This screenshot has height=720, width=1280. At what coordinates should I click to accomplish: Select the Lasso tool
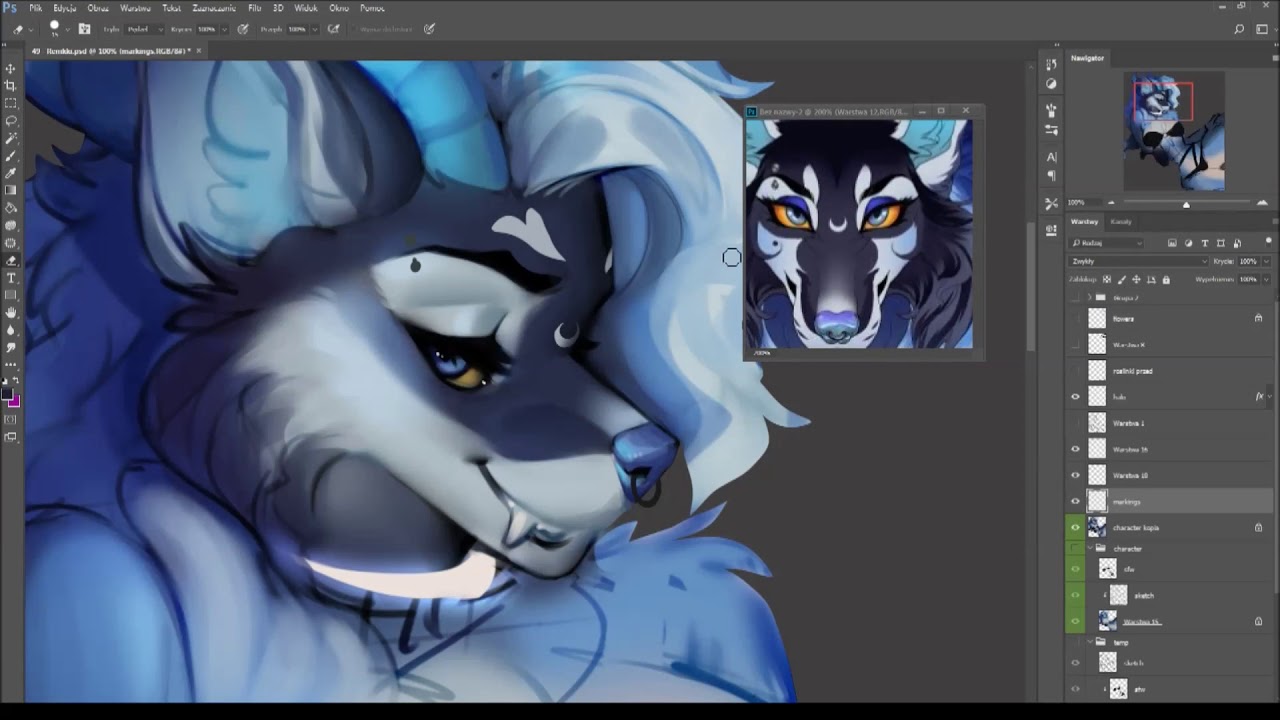(x=11, y=121)
